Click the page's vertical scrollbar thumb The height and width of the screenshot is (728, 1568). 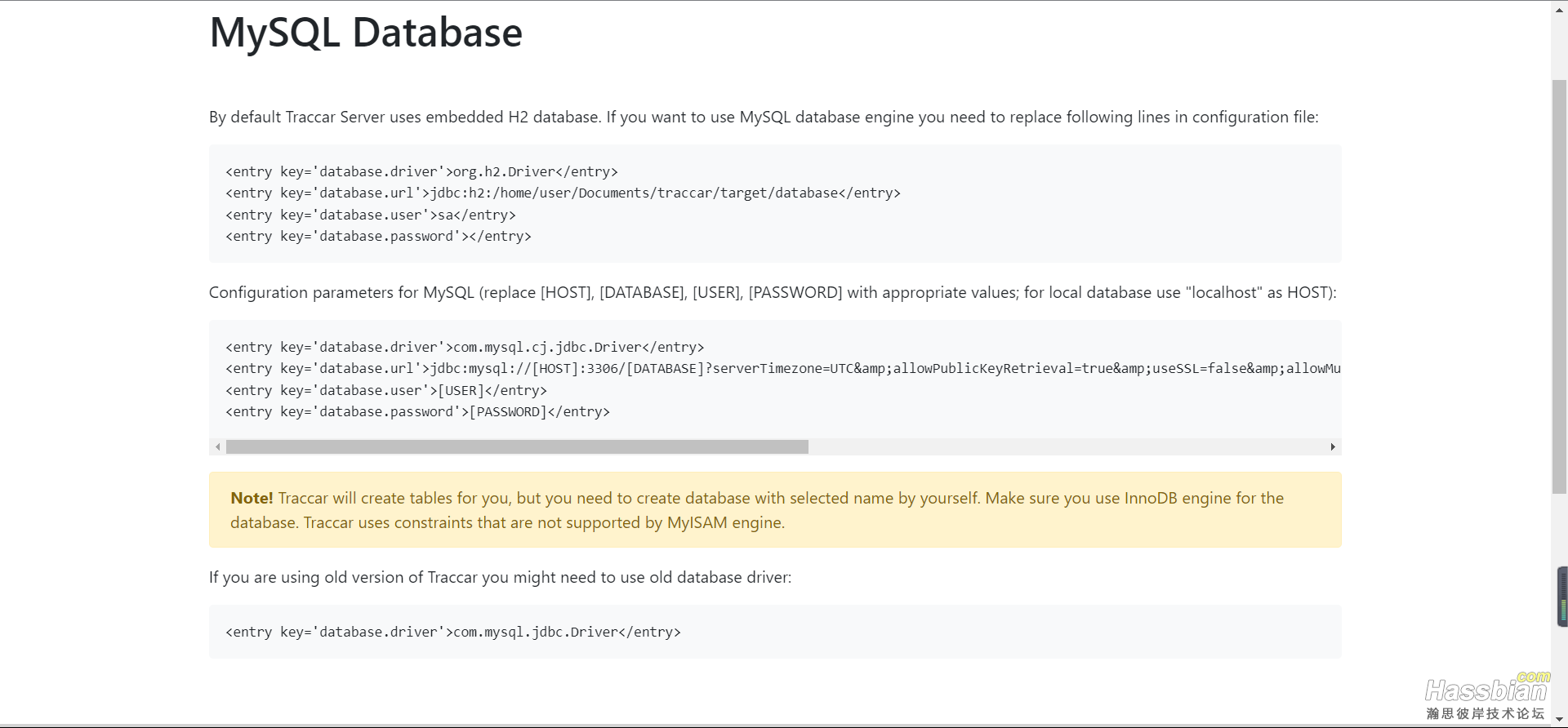coord(1559,286)
